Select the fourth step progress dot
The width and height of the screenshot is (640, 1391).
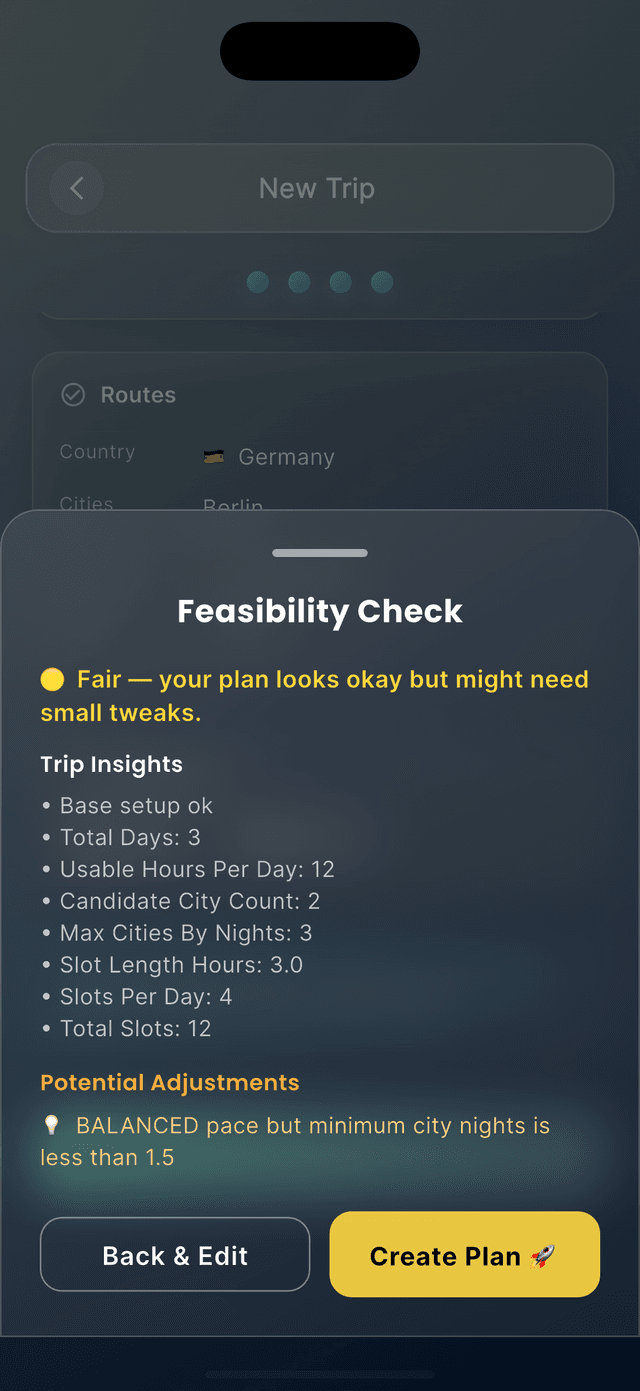(x=382, y=282)
